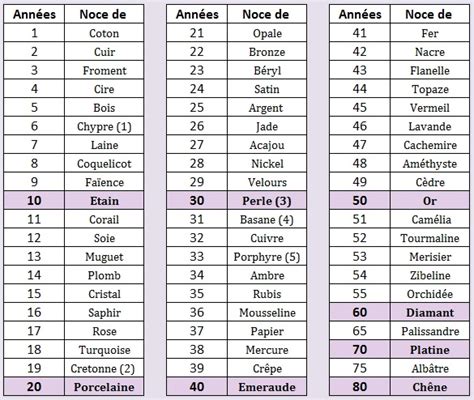Viewport: 474px width, 400px height.
Task: Click the Turquoise cell for year 18
Action: [x=104, y=350]
